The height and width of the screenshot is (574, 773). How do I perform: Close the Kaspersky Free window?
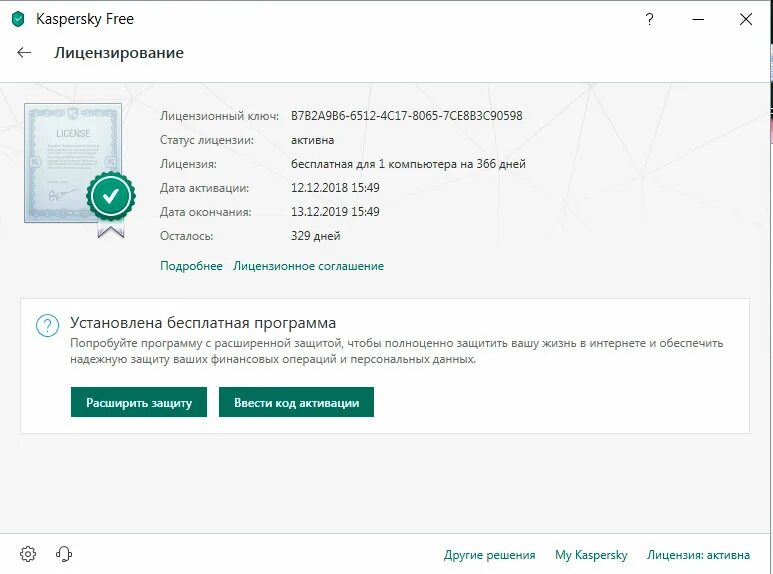[746, 19]
